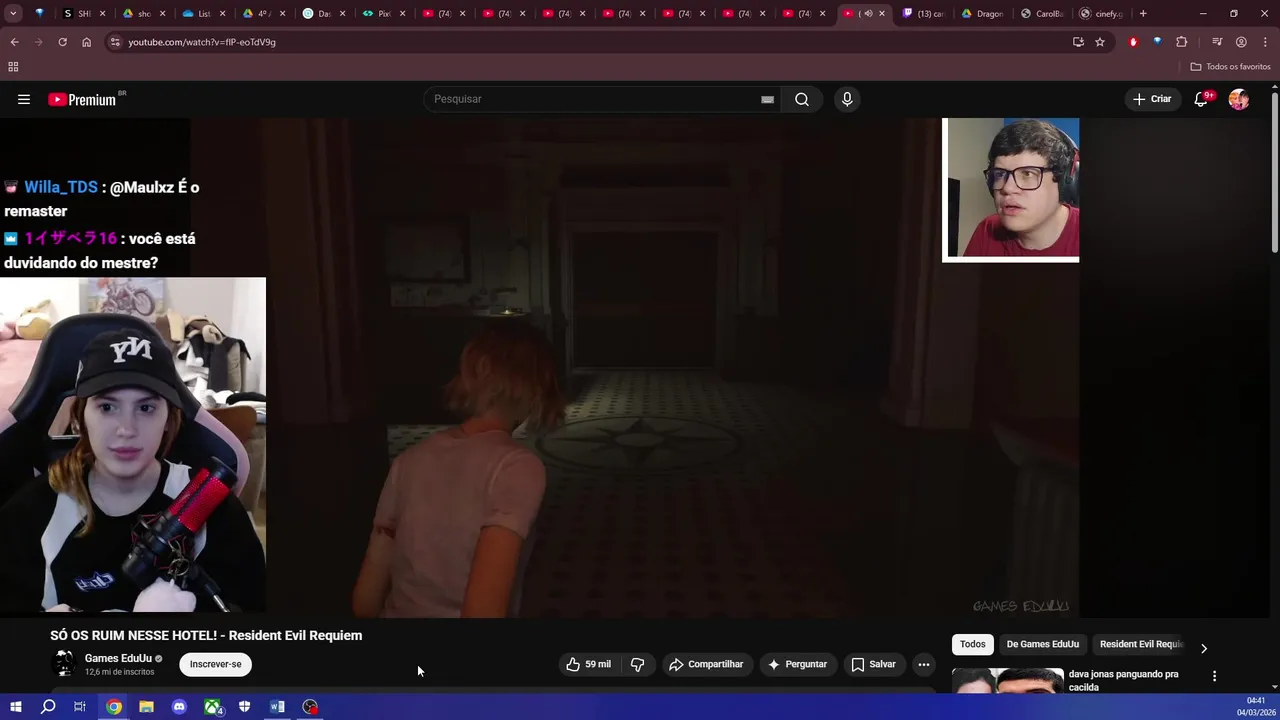Dislike the video with thumbs down
This screenshot has width=1280, height=720.
click(x=637, y=664)
